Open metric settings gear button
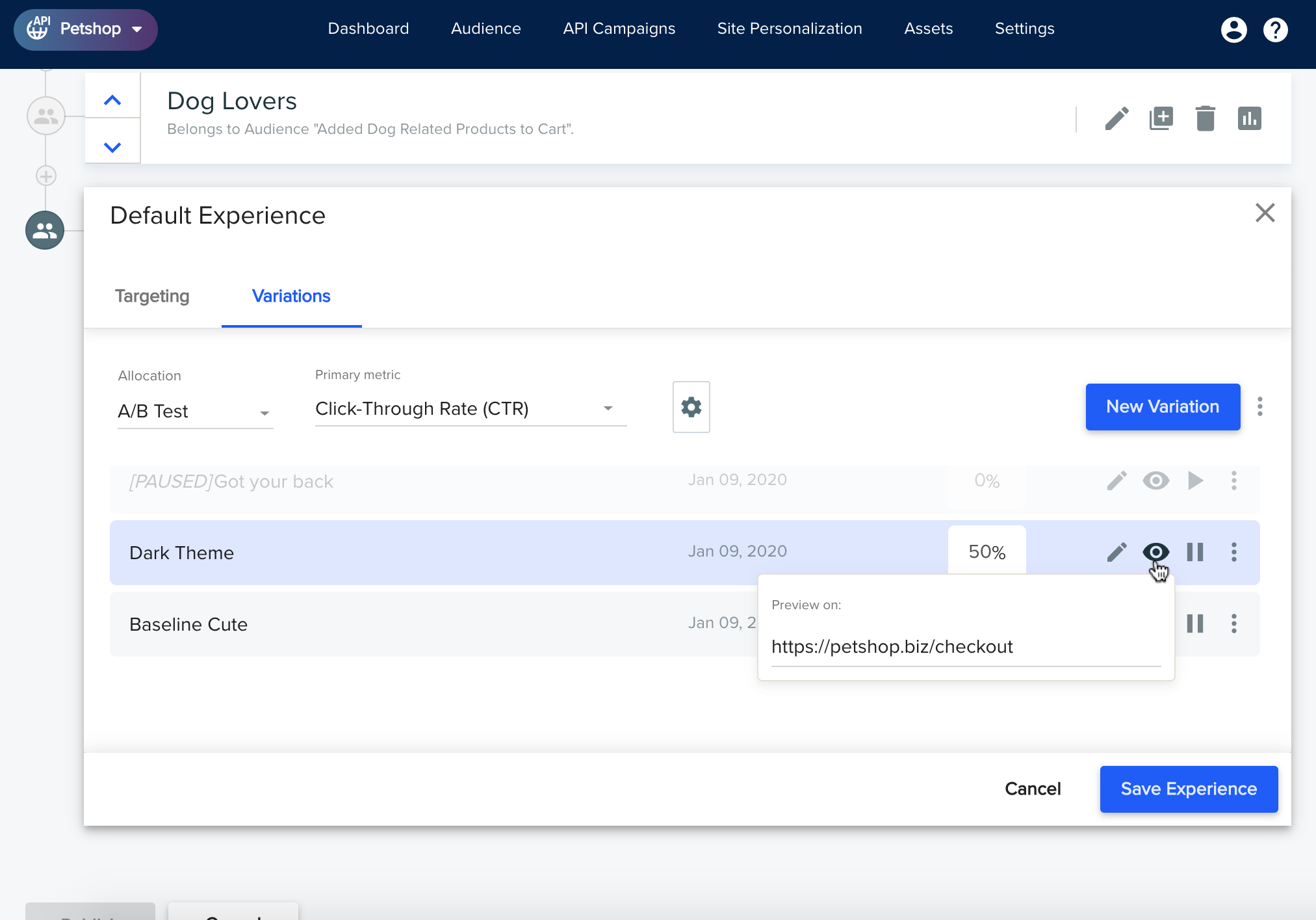The width and height of the screenshot is (1316, 920). tap(691, 407)
